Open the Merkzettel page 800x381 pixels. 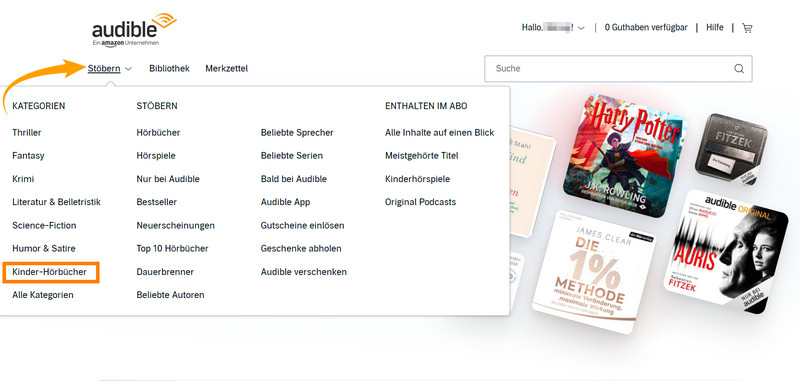coord(227,68)
